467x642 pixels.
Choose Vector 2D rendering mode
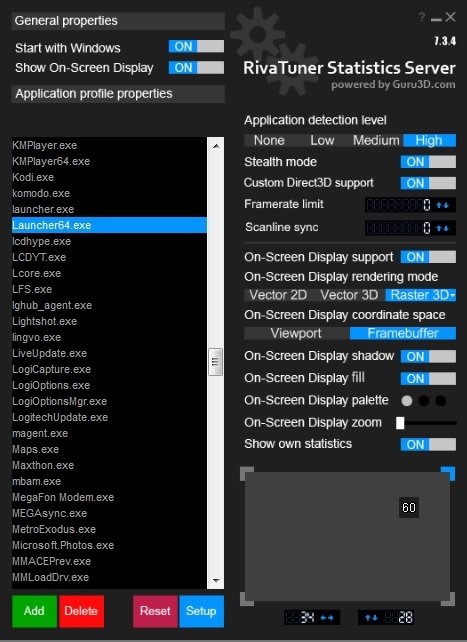278,295
